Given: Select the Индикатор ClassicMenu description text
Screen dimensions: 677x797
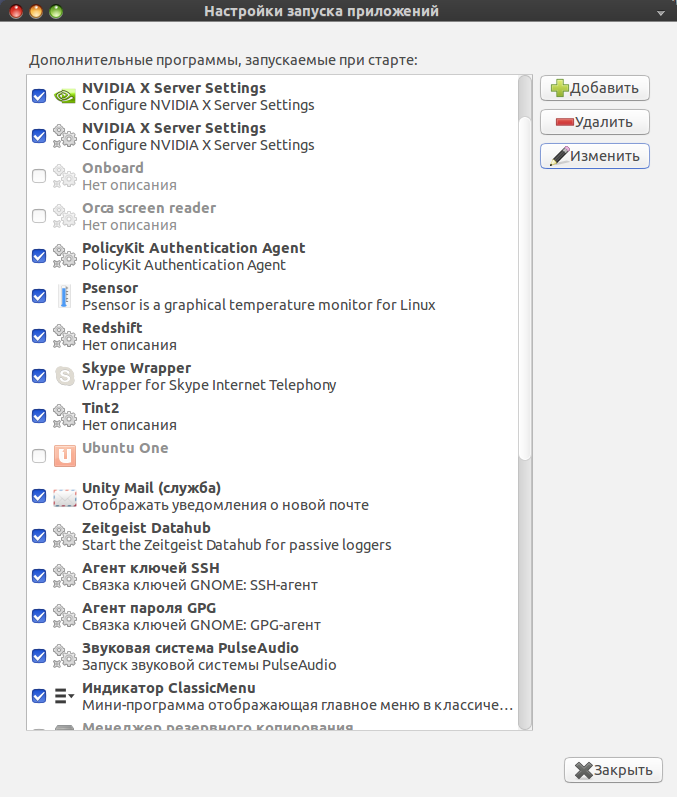Looking at the screenshot, I should pos(297,706).
